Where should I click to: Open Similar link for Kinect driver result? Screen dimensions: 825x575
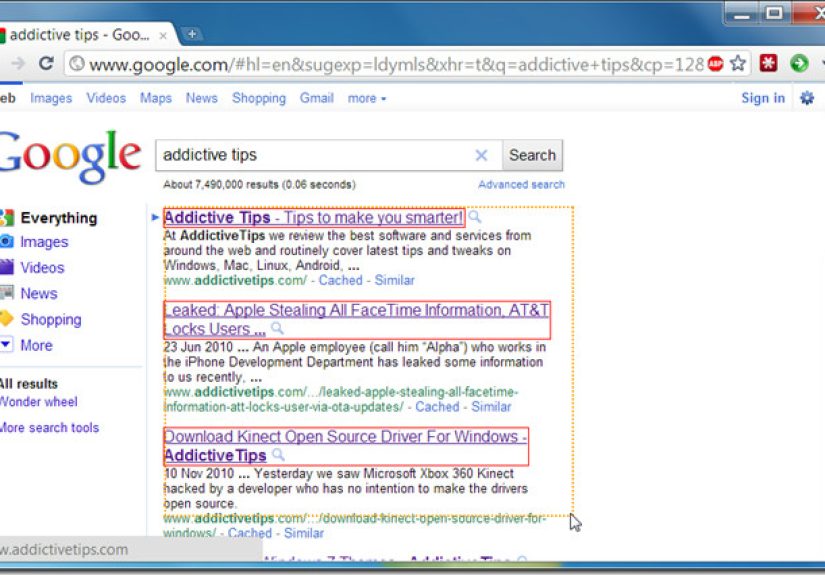click(304, 533)
